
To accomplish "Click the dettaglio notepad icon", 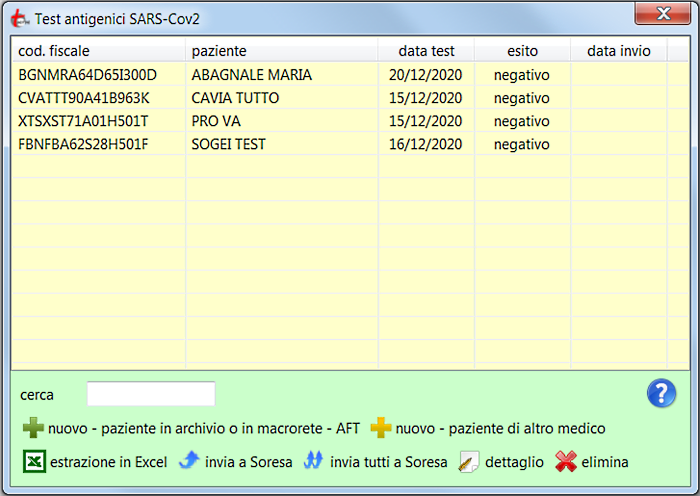I will (469, 462).
